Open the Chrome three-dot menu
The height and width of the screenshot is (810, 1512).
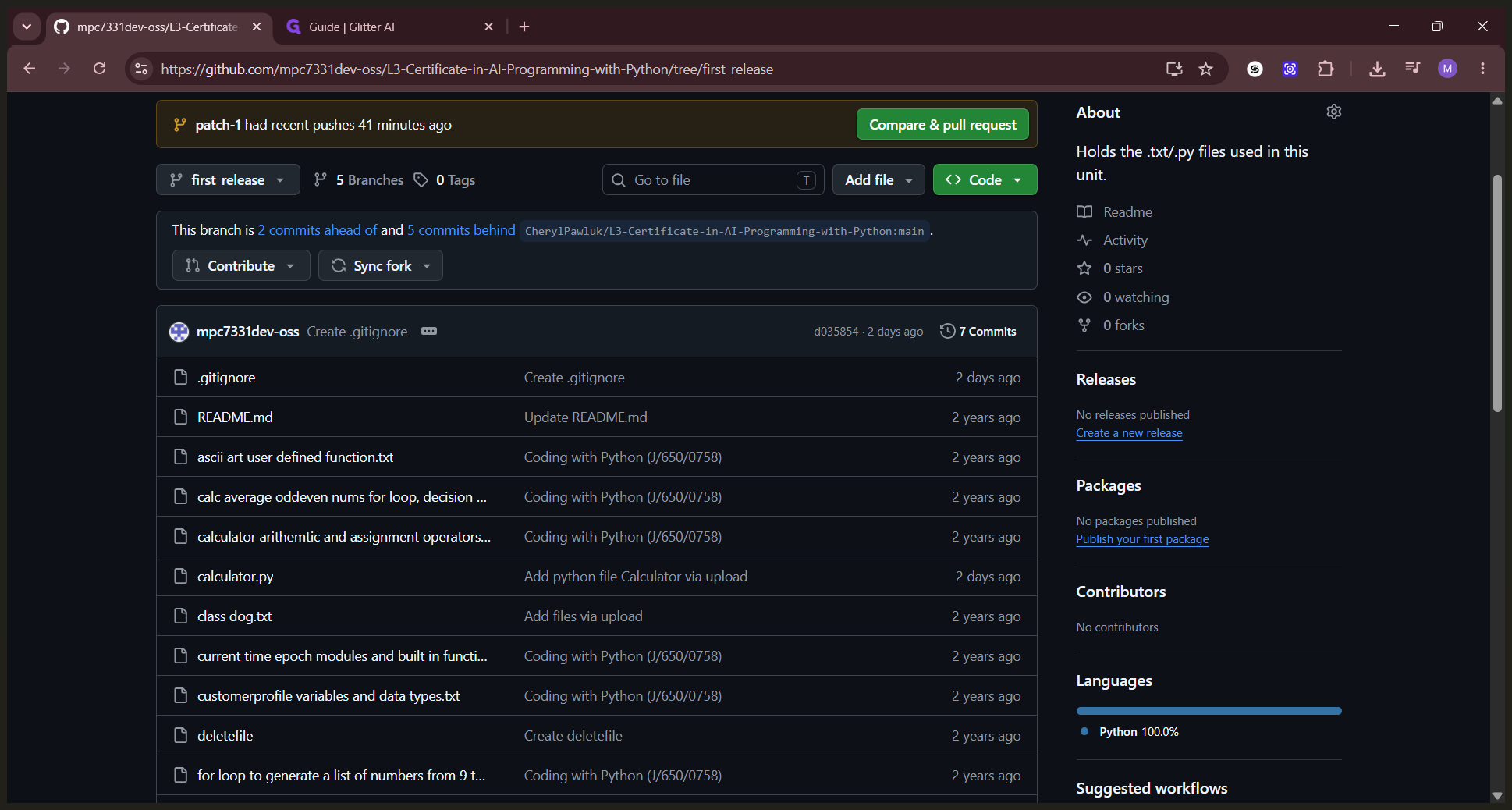[1482, 69]
